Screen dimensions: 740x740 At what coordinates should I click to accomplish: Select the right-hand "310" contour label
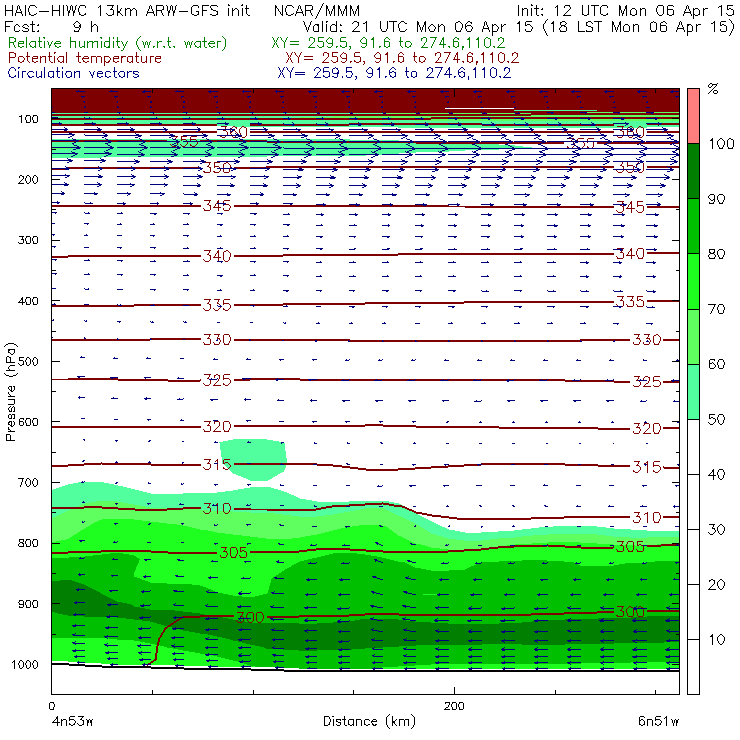pos(647,517)
